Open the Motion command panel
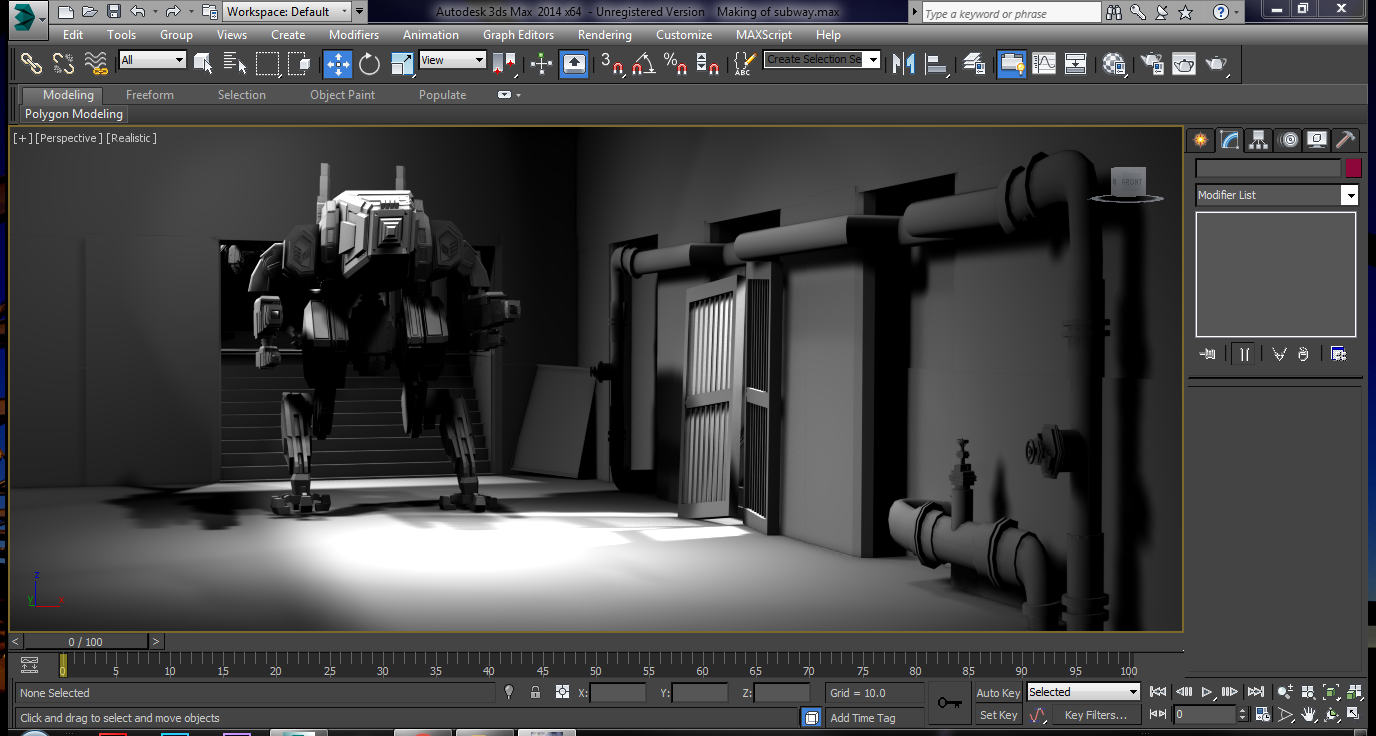 [x=1289, y=139]
